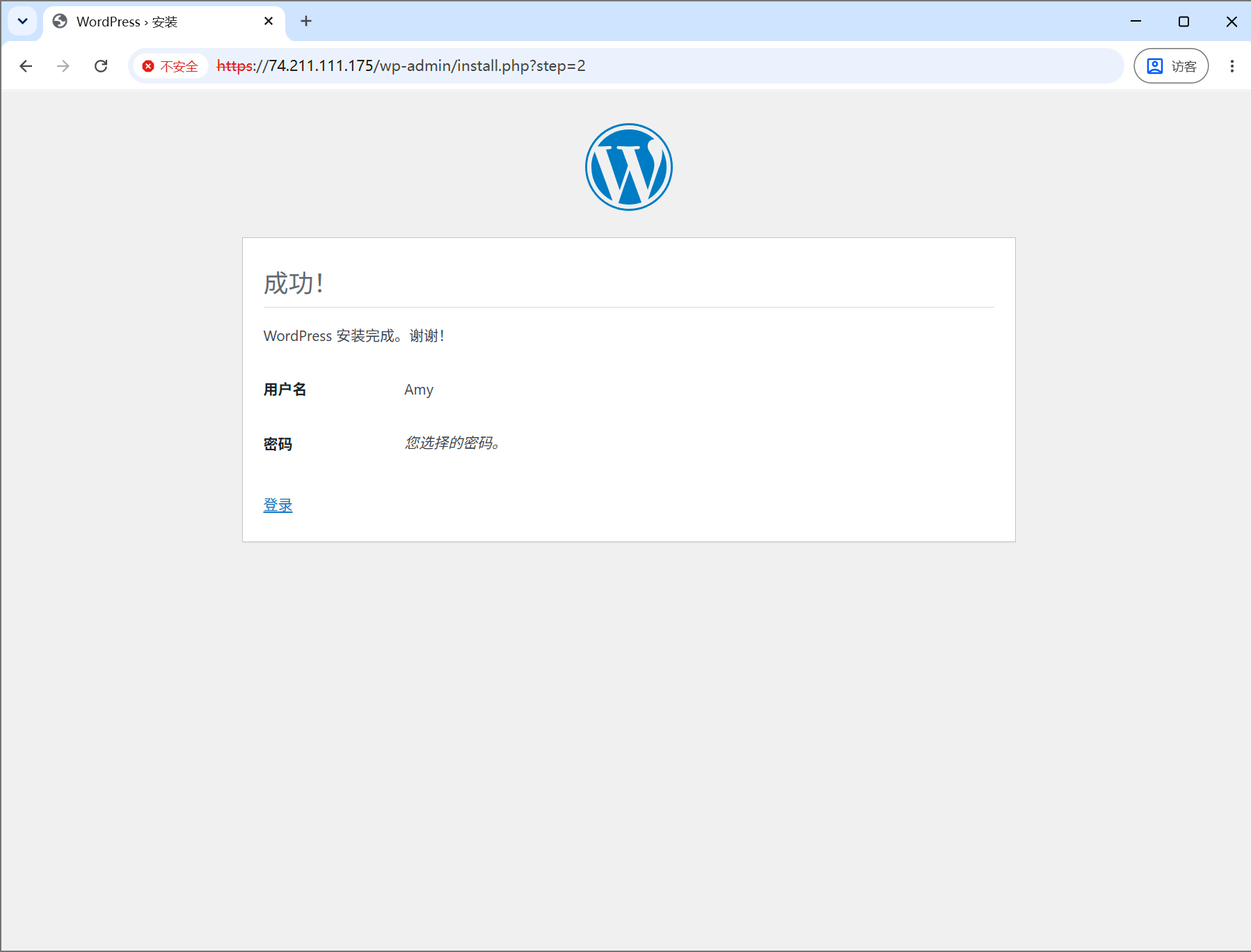
Task: Click the 不安全 security warning chip
Action: pyautogui.click(x=170, y=66)
